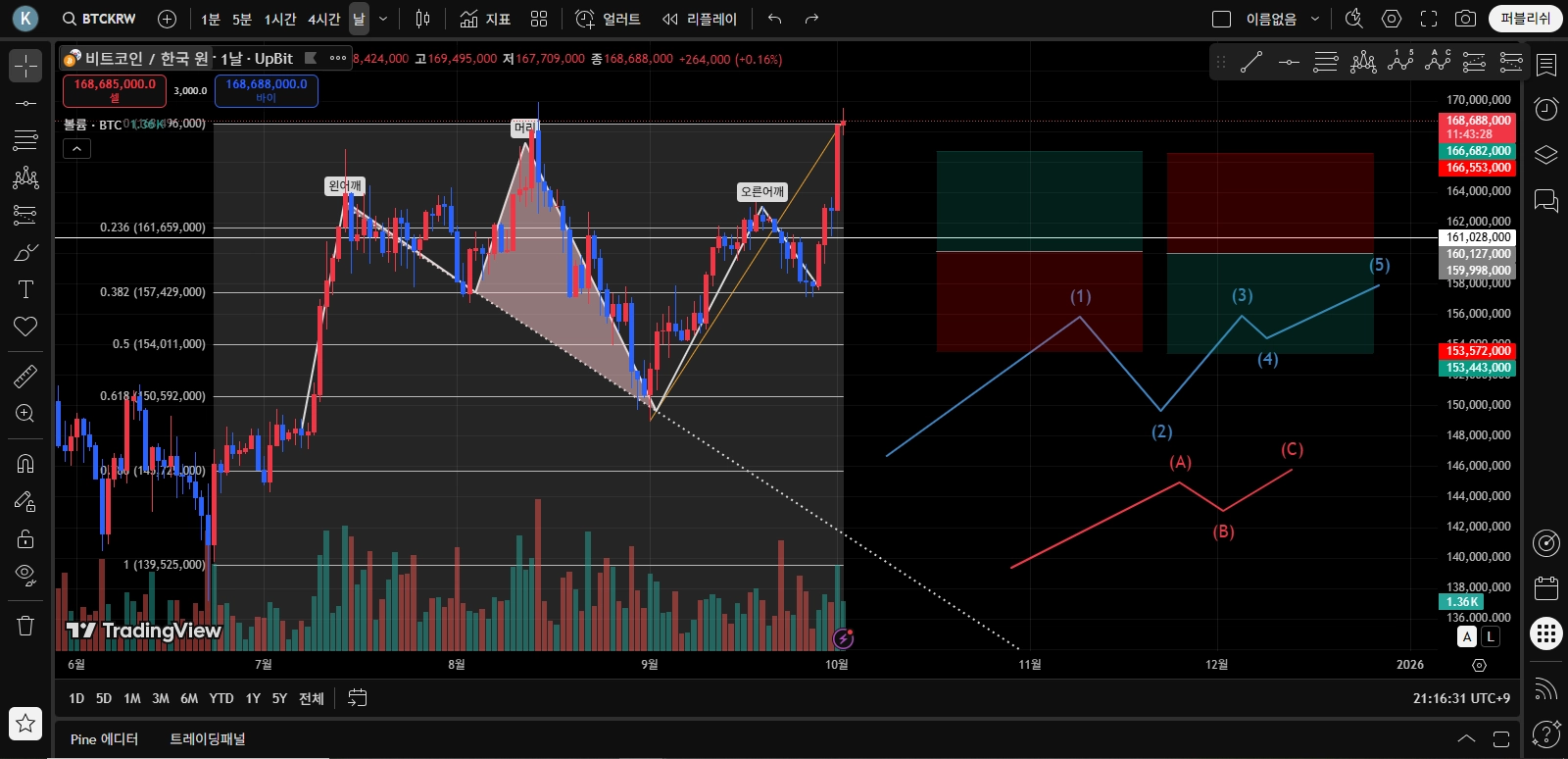Pick the horizontal line tool in favorites bar
This screenshot has width=1568, height=759.
[1289, 63]
